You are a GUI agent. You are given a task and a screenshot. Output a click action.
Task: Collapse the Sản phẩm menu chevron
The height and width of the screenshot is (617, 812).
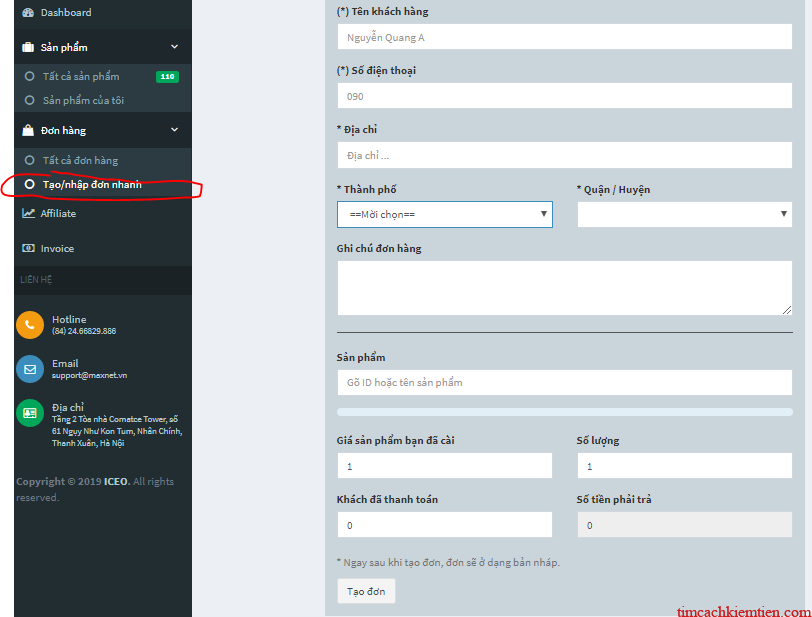(x=175, y=47)
